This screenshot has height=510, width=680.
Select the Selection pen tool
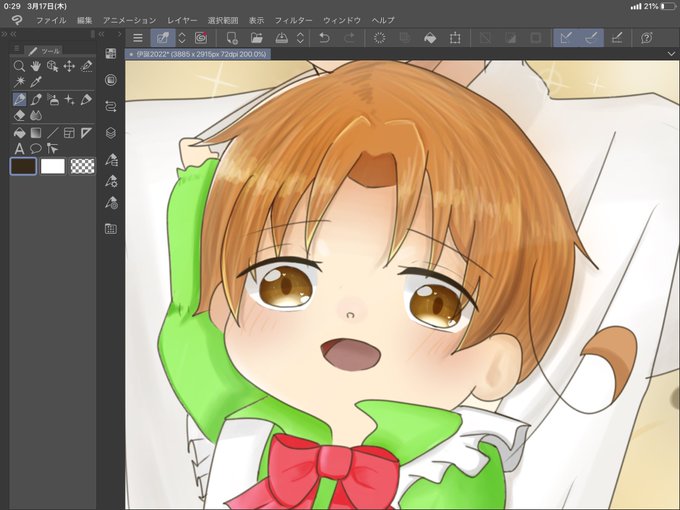86,66
